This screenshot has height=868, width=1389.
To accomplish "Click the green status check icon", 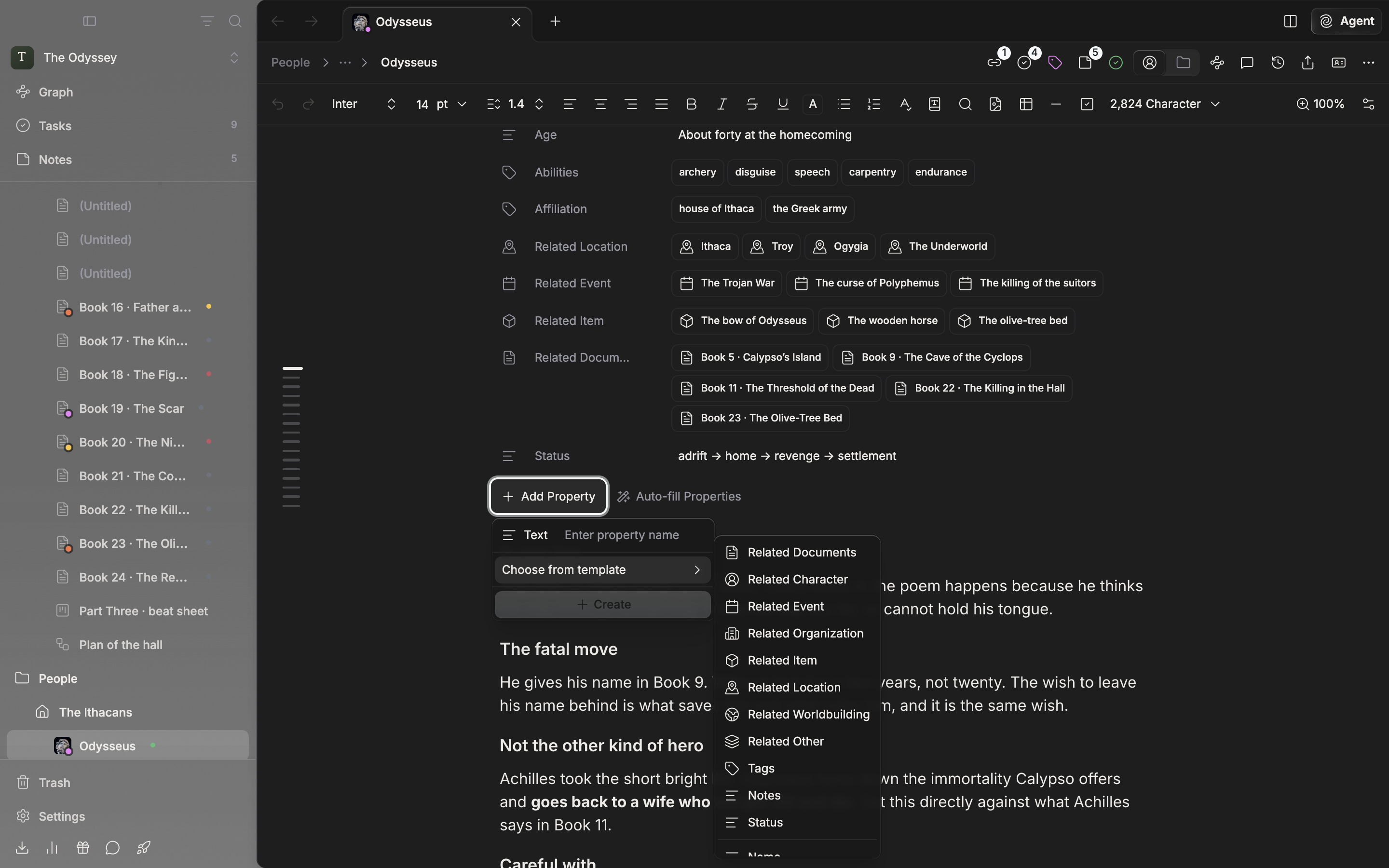I will point(1116,63).
